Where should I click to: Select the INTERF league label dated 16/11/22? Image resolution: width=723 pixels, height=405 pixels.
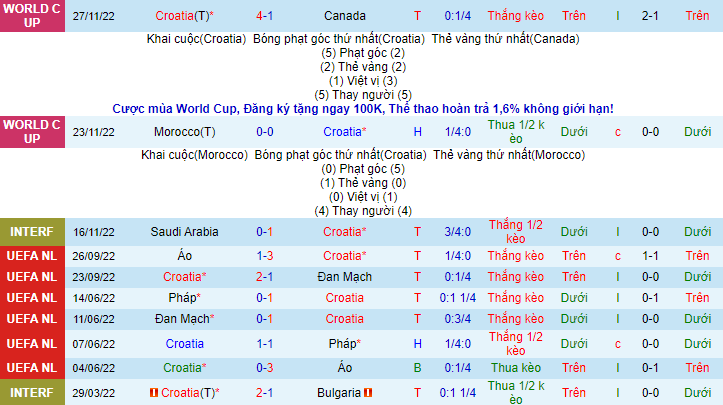(32, 232)
